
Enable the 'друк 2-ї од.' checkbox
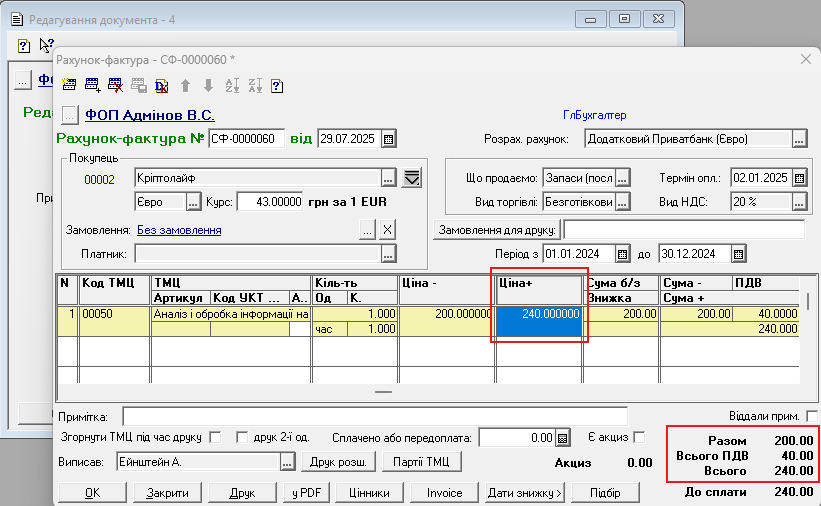(x=241, y=437)
